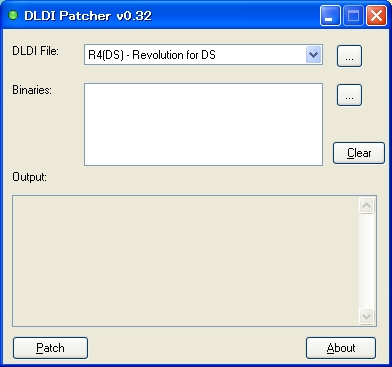Click the Patch button
Viewport: 392px width, 367px height.
[x=50, y=348]
